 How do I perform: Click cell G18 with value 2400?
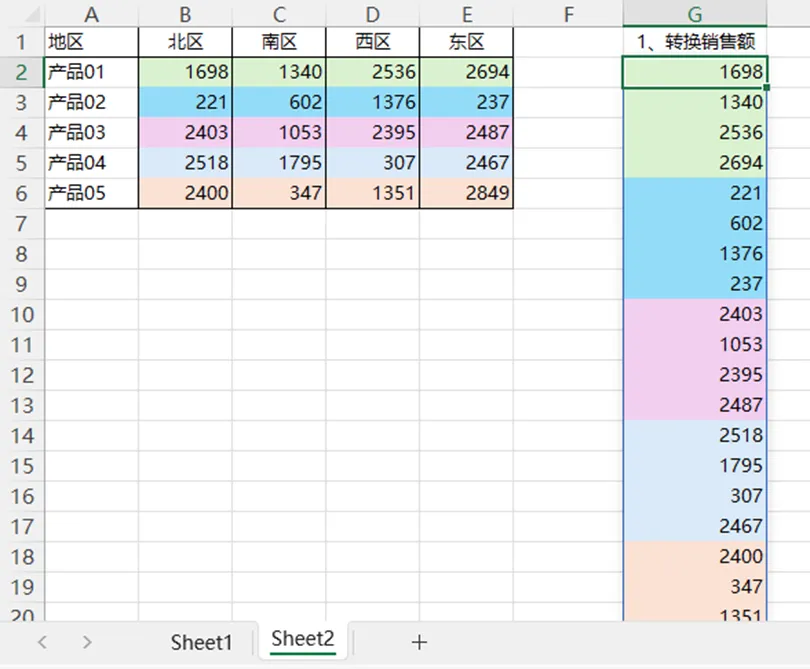click(x=695, y=557)
